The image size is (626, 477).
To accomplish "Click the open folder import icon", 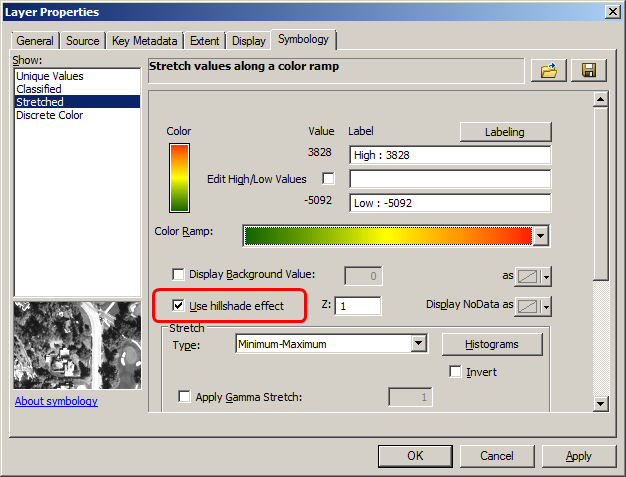I will pos(549,70).
